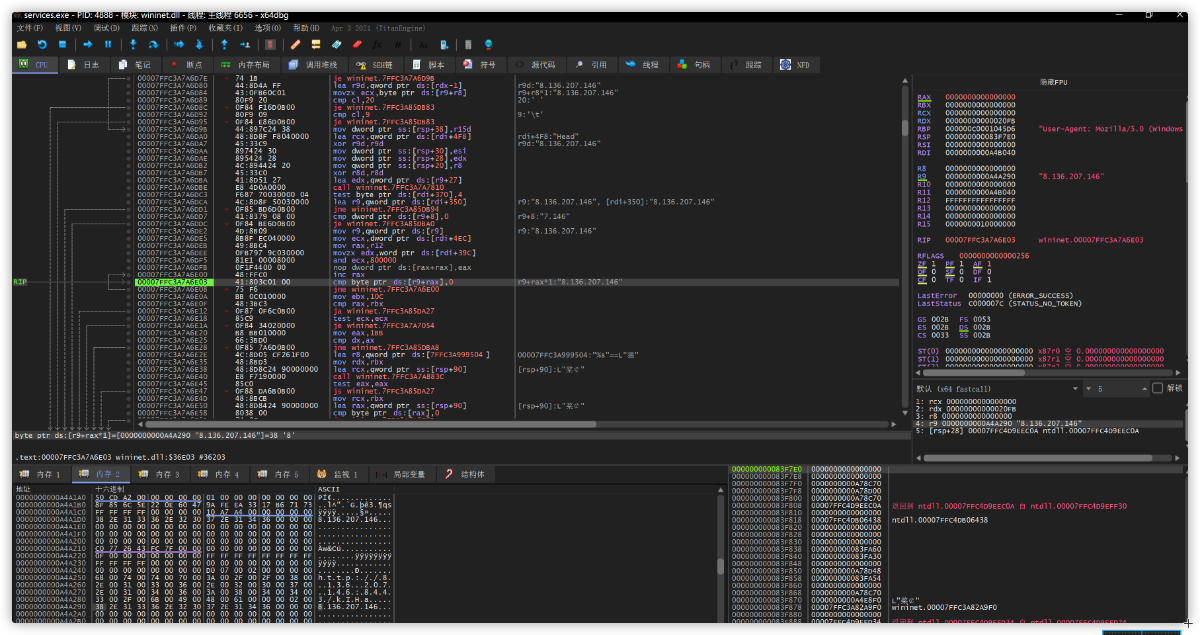Click the Stop debugging square icon
The width and height of the screenshot is (1200, 635).
[62, 45]
